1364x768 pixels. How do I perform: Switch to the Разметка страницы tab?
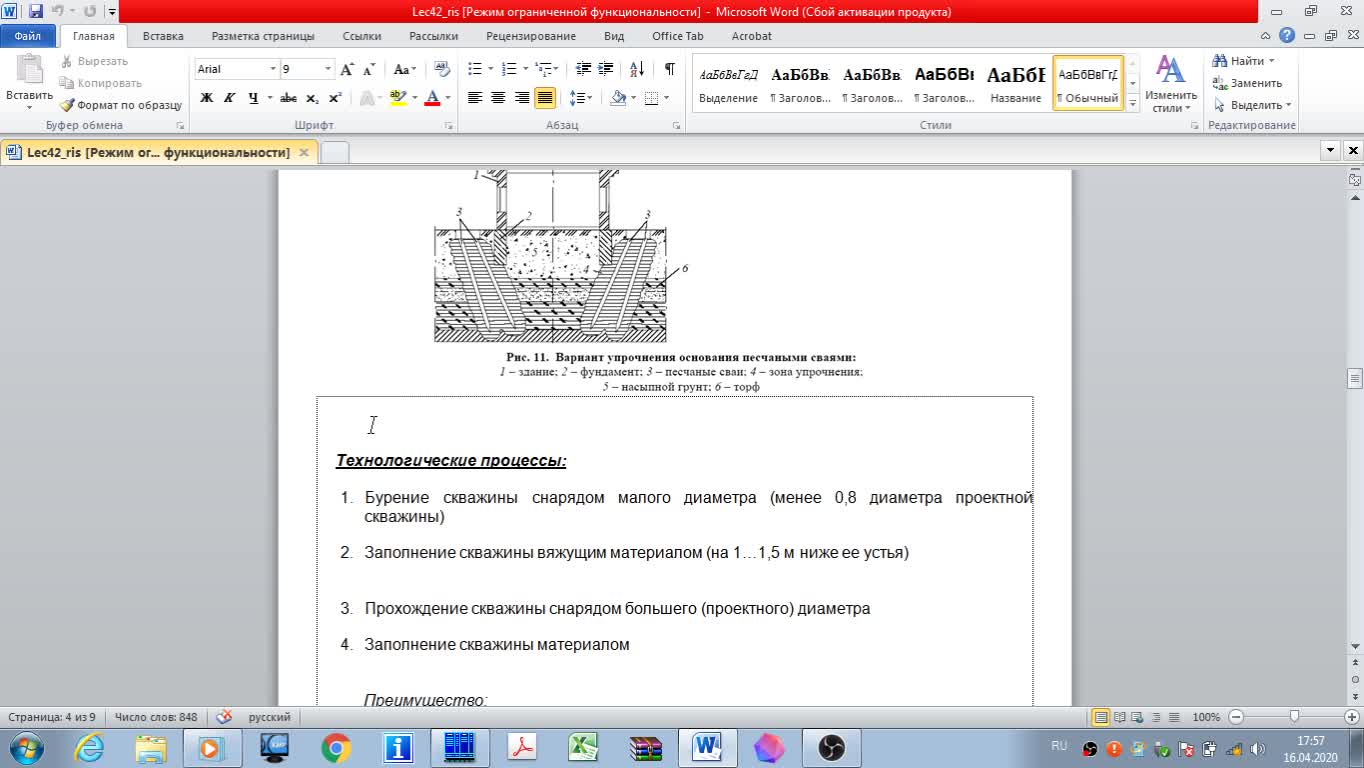[263, 36]
